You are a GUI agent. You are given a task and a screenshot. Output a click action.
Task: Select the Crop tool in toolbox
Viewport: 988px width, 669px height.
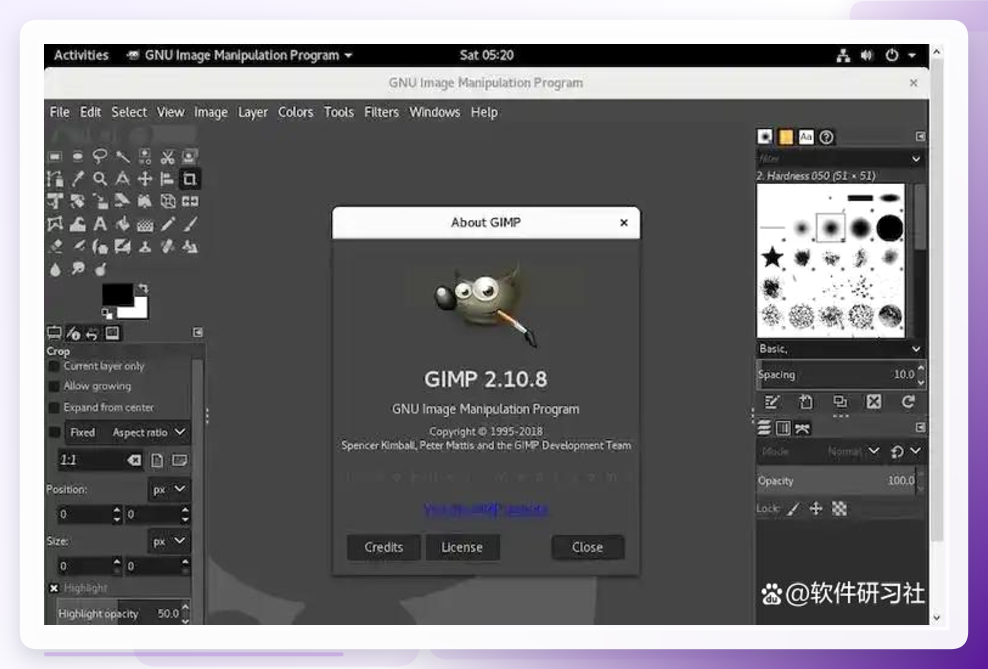[190, 179]
